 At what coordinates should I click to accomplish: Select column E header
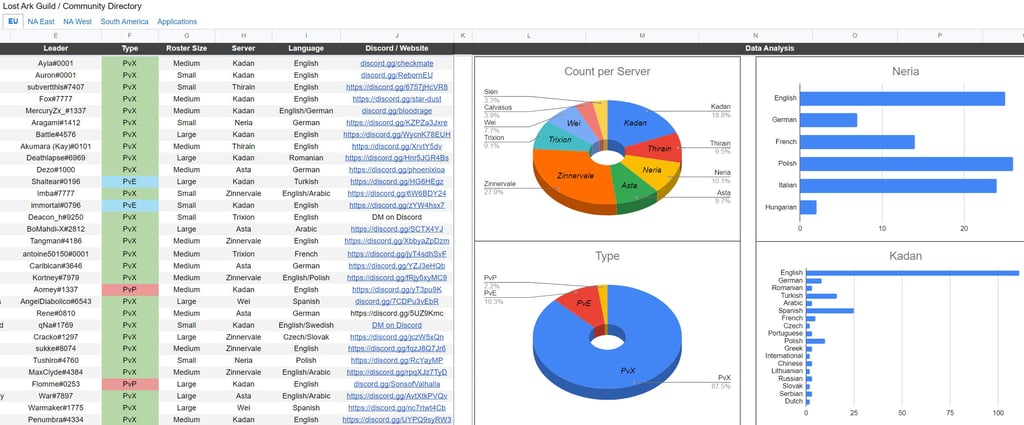56,36
